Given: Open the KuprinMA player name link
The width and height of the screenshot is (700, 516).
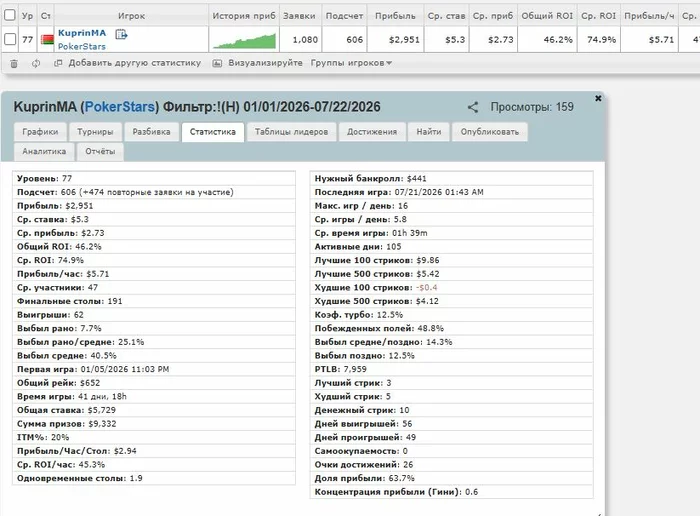Looking at the screenshot, I should point(82,33).
